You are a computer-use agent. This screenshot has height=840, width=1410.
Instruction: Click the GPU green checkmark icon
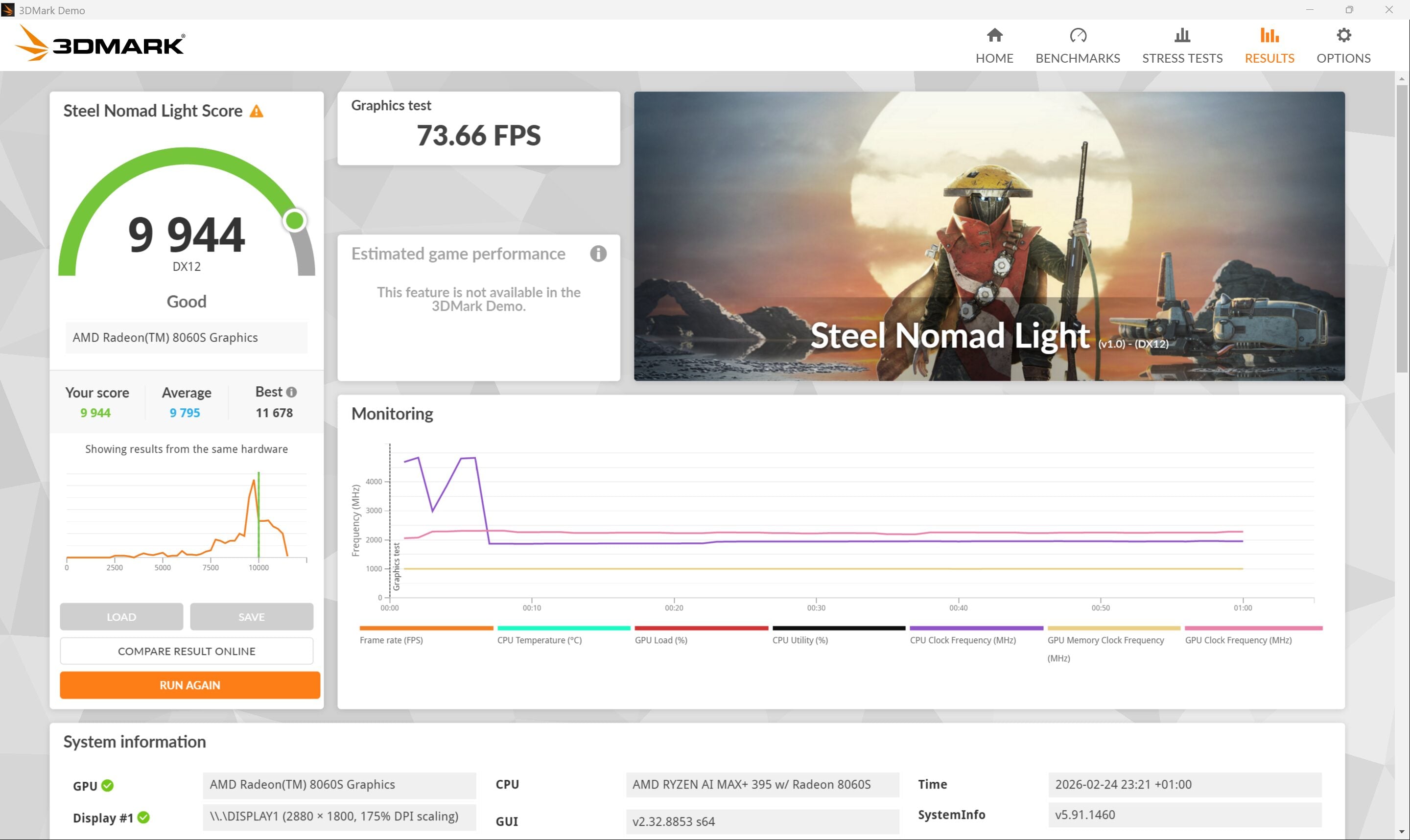(108, 786)
